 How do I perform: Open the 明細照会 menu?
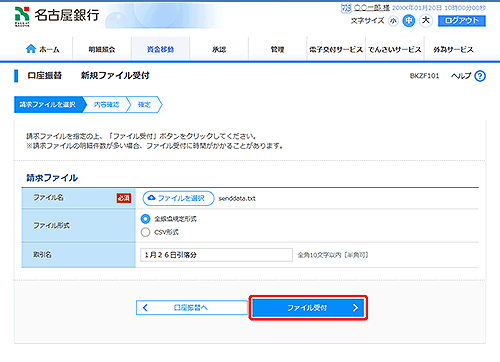[102, 49]
